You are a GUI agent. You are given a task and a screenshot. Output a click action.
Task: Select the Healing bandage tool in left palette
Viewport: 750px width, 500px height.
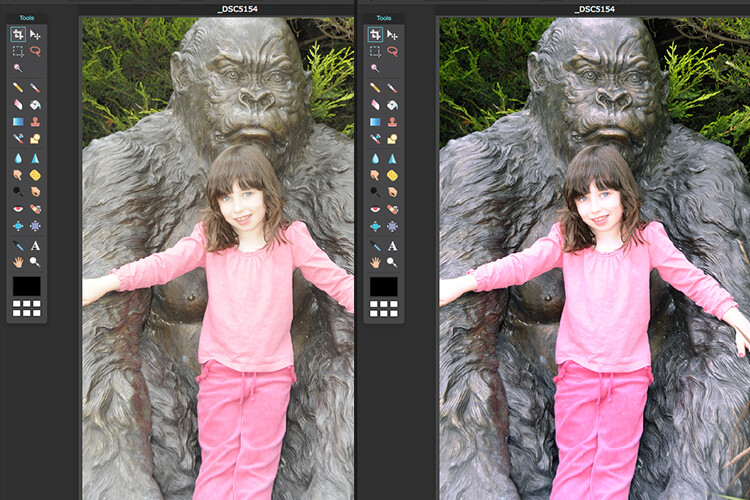click(x=35, y=209)
